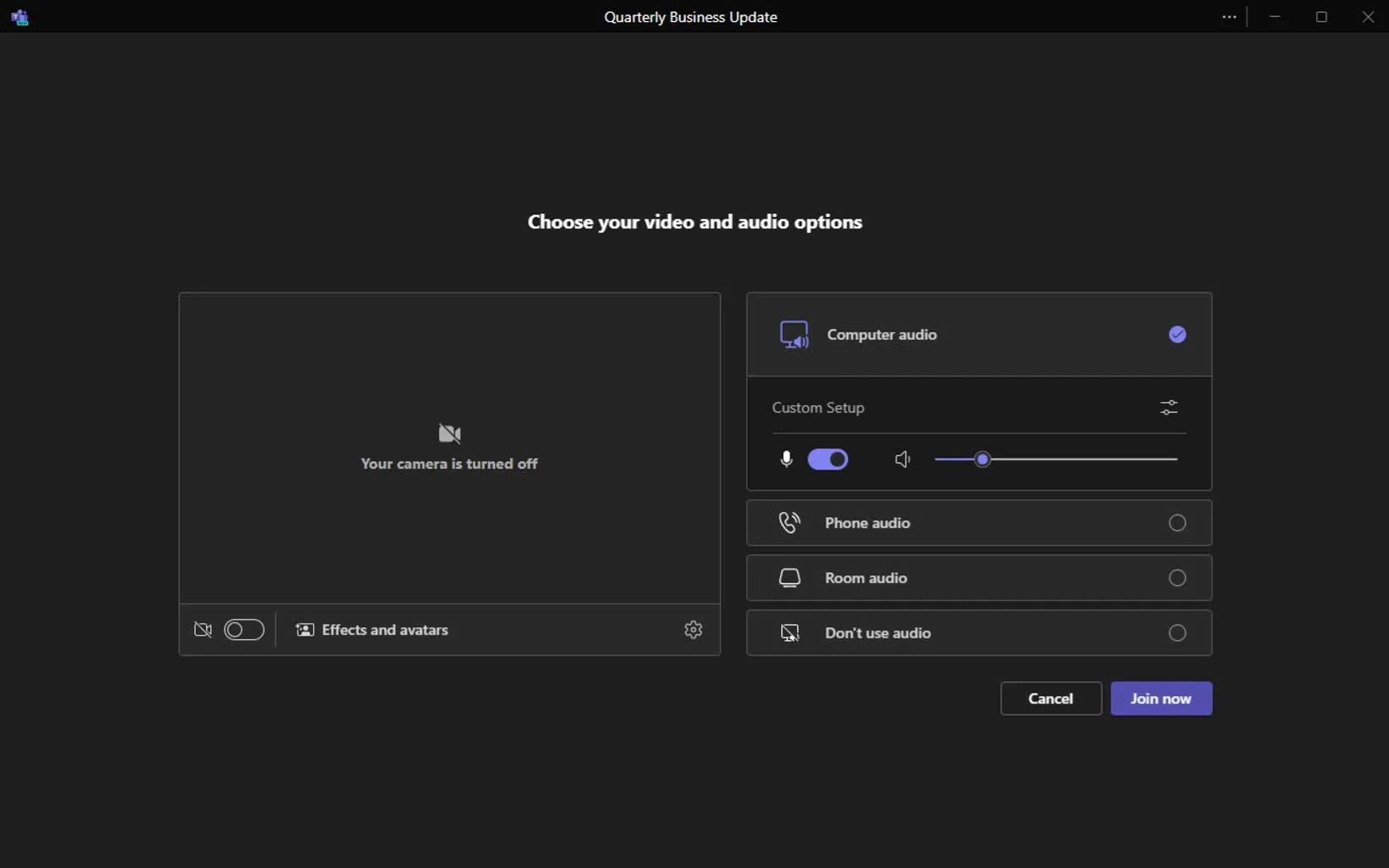Select the Phone audio radio button
Image resolution: width=1389 pixels, height=868 pixels.
pos(1177,523)
